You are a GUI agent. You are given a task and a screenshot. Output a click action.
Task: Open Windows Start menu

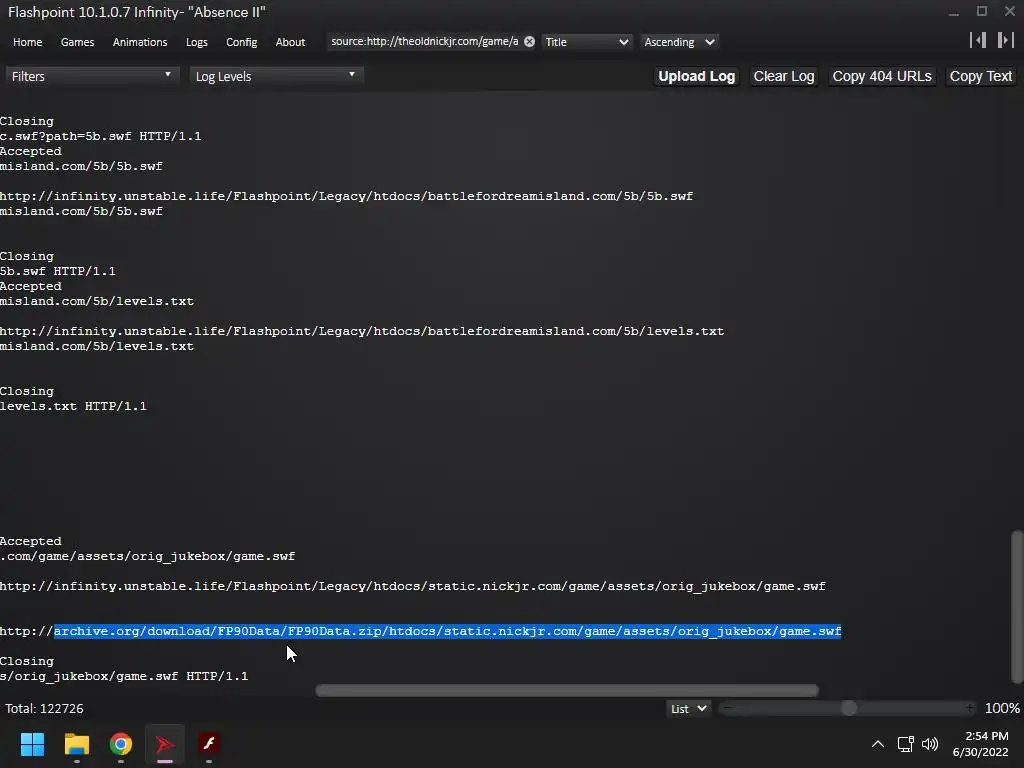pyautogui.click(x=32, y=744)
